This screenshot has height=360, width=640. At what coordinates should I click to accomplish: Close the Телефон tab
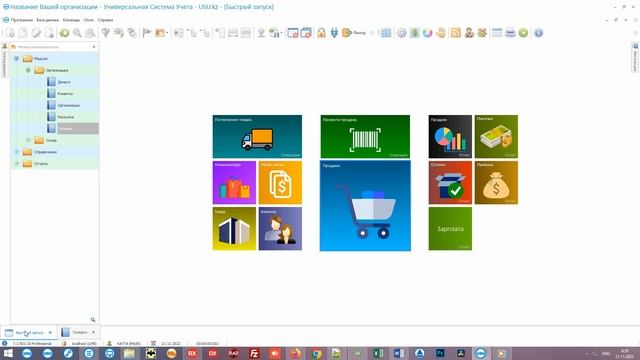93,332
